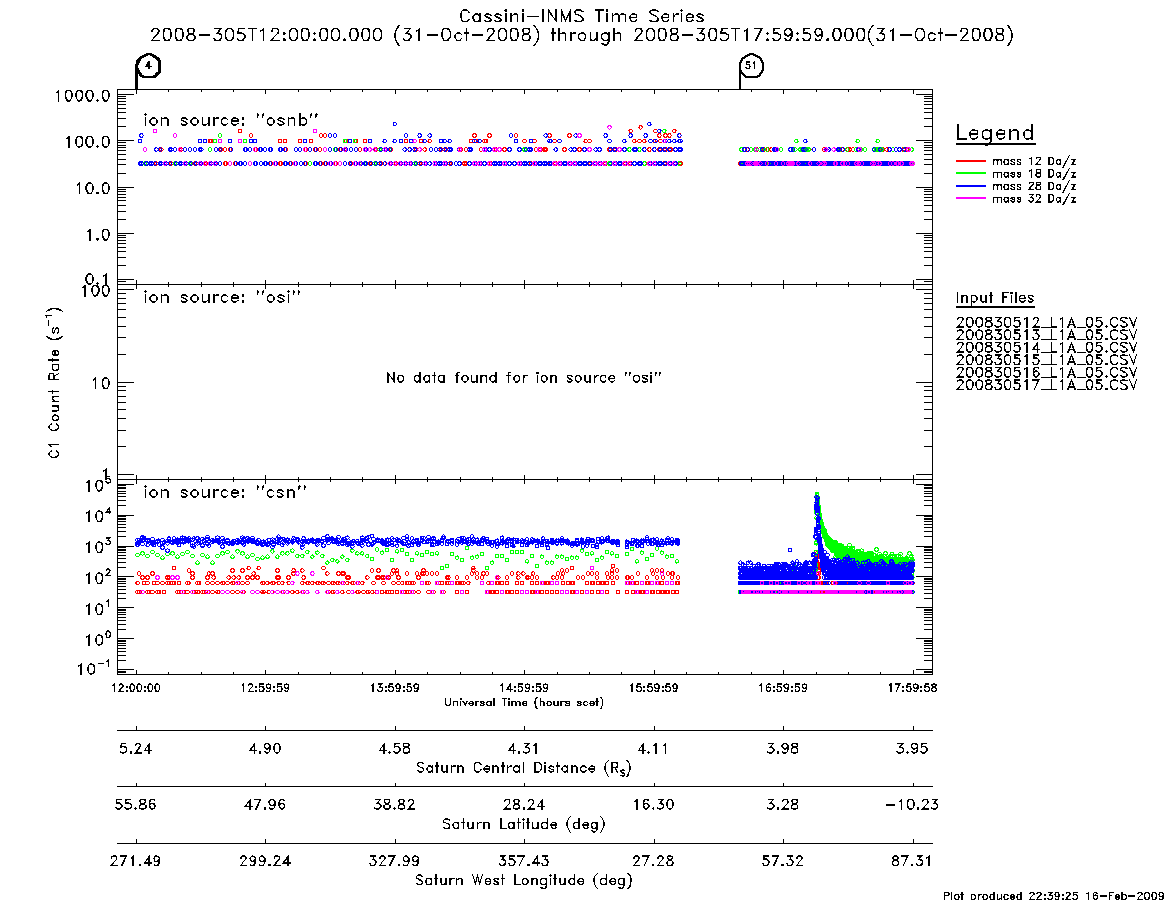This screenshot has height=900, width=1165.
Task: Click the 327.99 longitude value
Action: click(x=395, y=861)
